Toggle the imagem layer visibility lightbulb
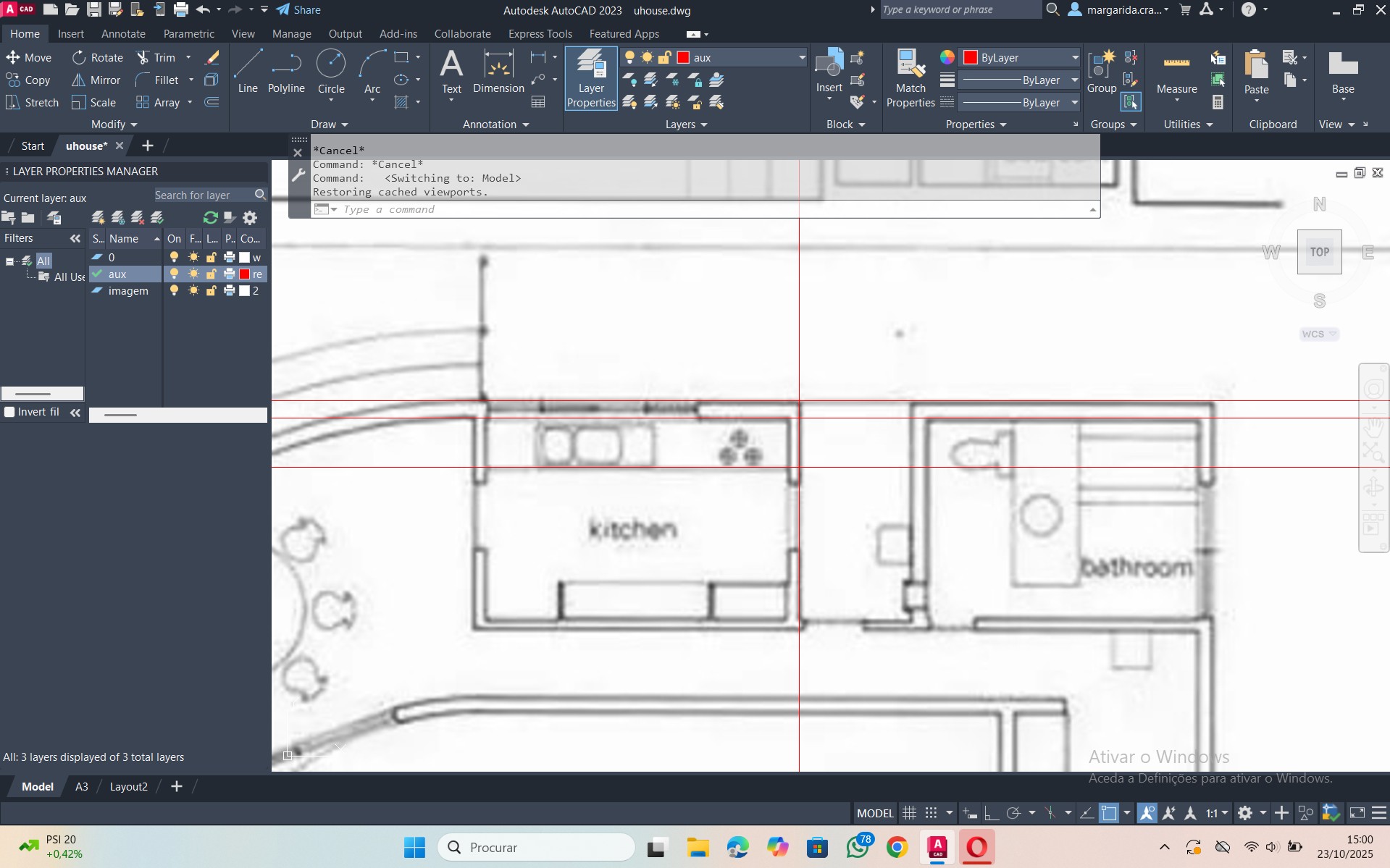 pyautogui.click(x=174, y=291)
